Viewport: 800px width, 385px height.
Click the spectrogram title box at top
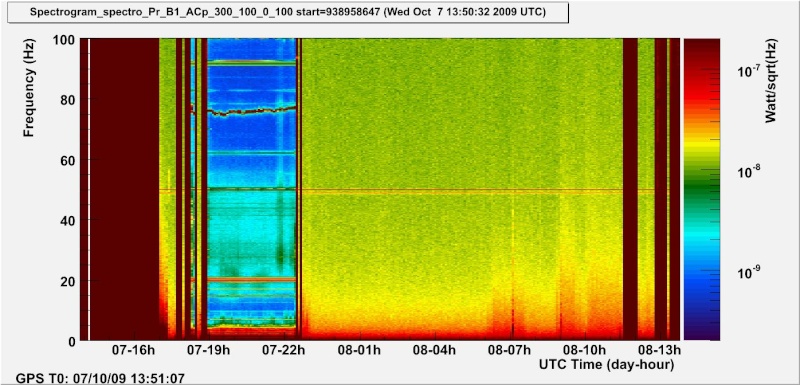(288, 12)
